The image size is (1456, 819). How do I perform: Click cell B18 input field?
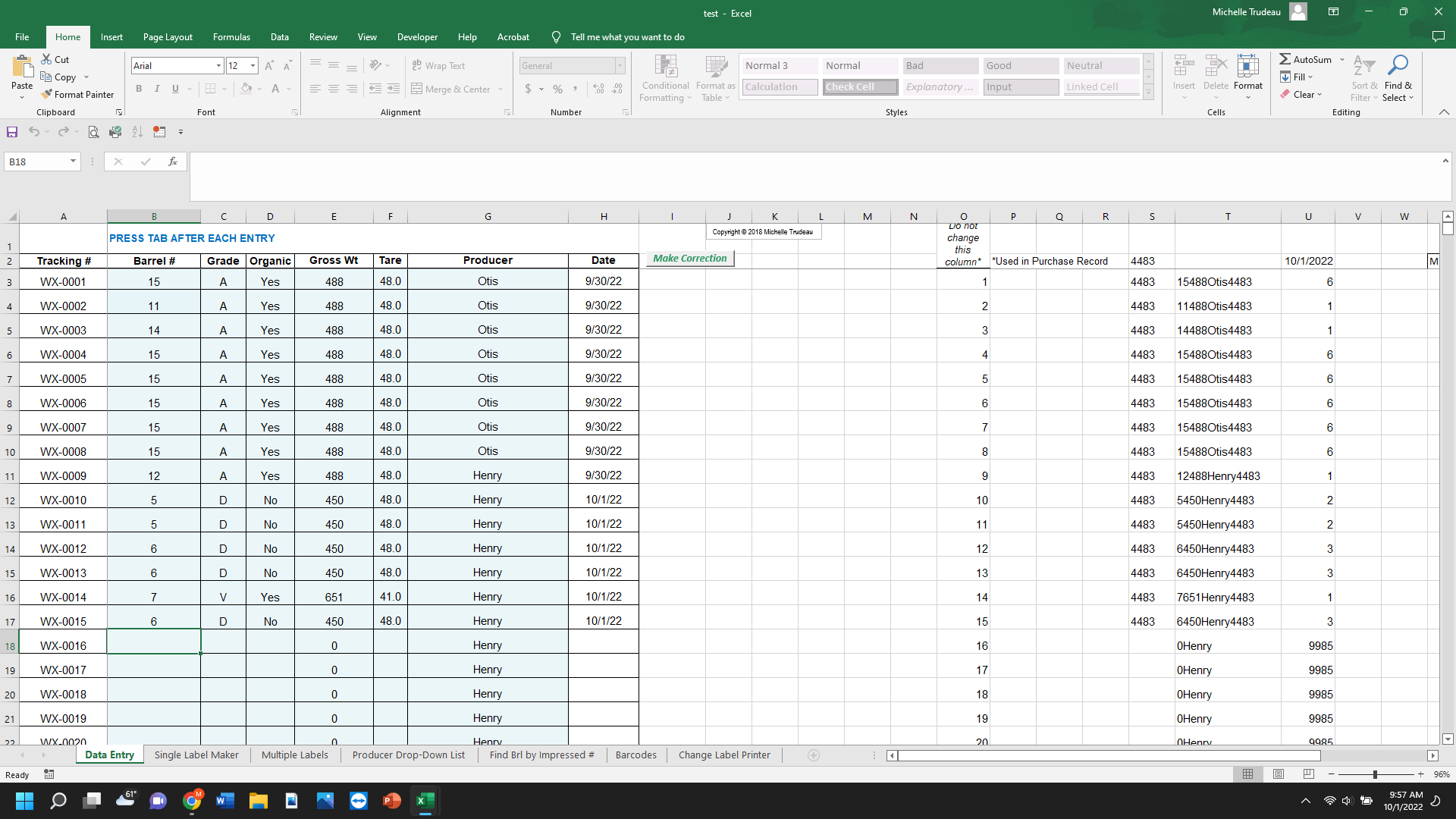[154, 645]
